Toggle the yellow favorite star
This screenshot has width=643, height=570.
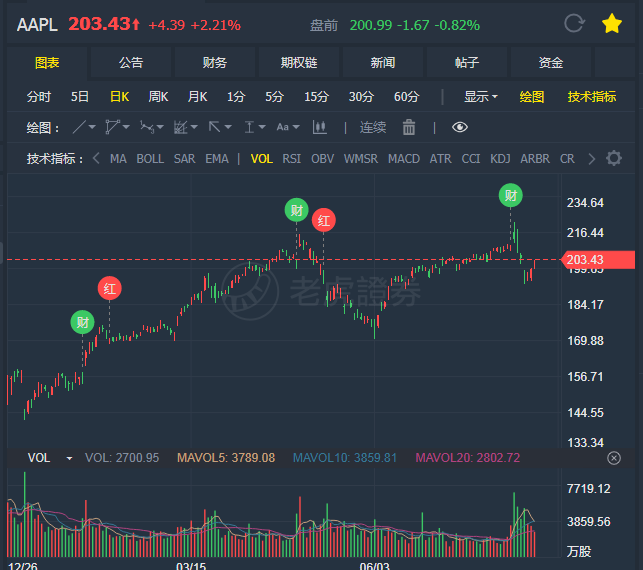coord(612,23)
